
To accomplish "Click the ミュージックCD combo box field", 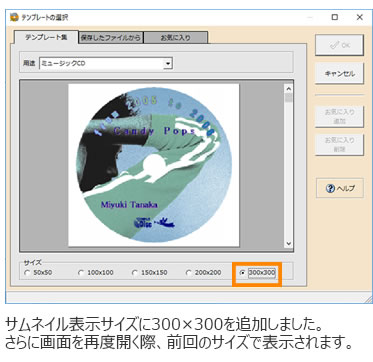I will tap(106, 63).
